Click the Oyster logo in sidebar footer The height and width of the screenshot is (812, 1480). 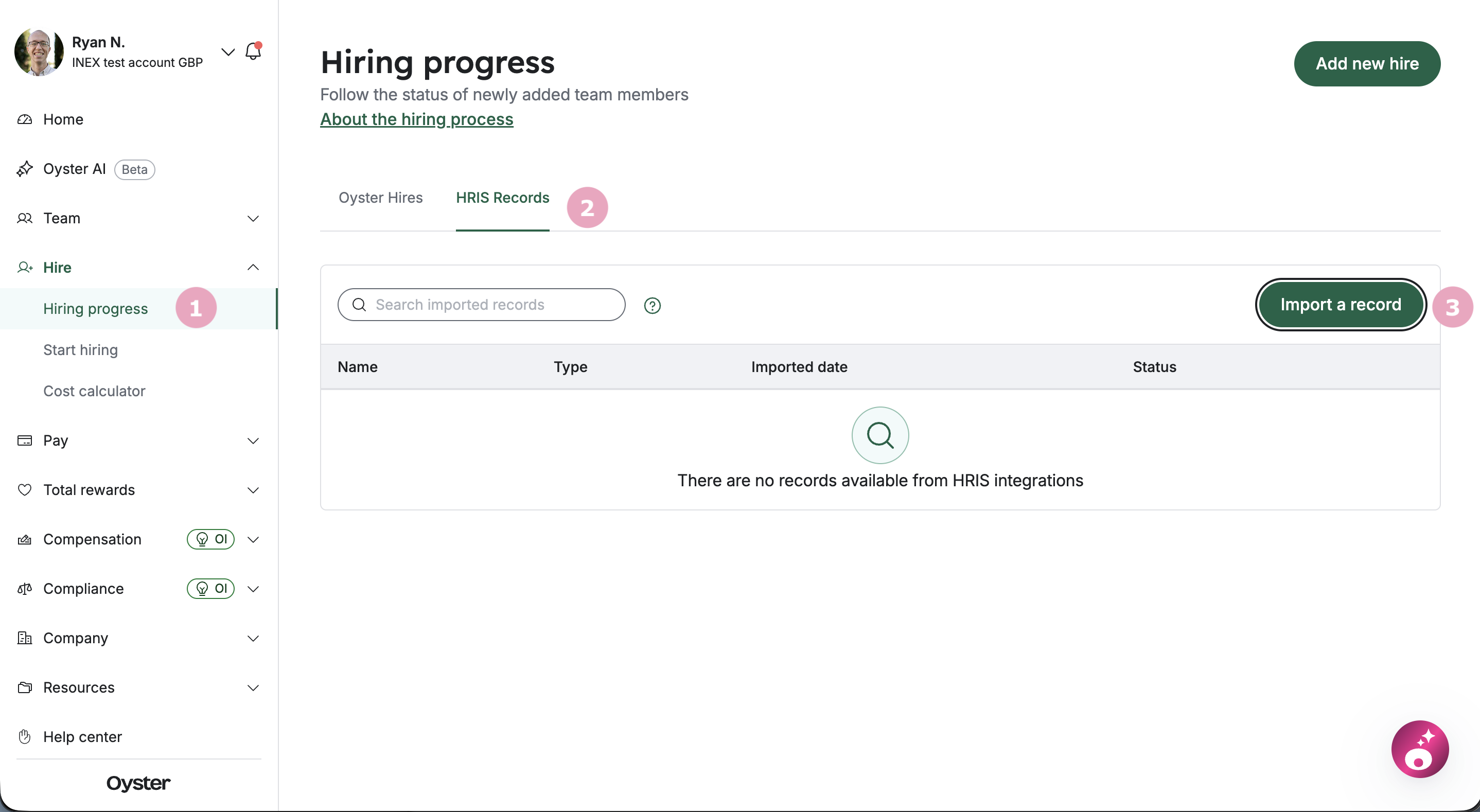138,783
